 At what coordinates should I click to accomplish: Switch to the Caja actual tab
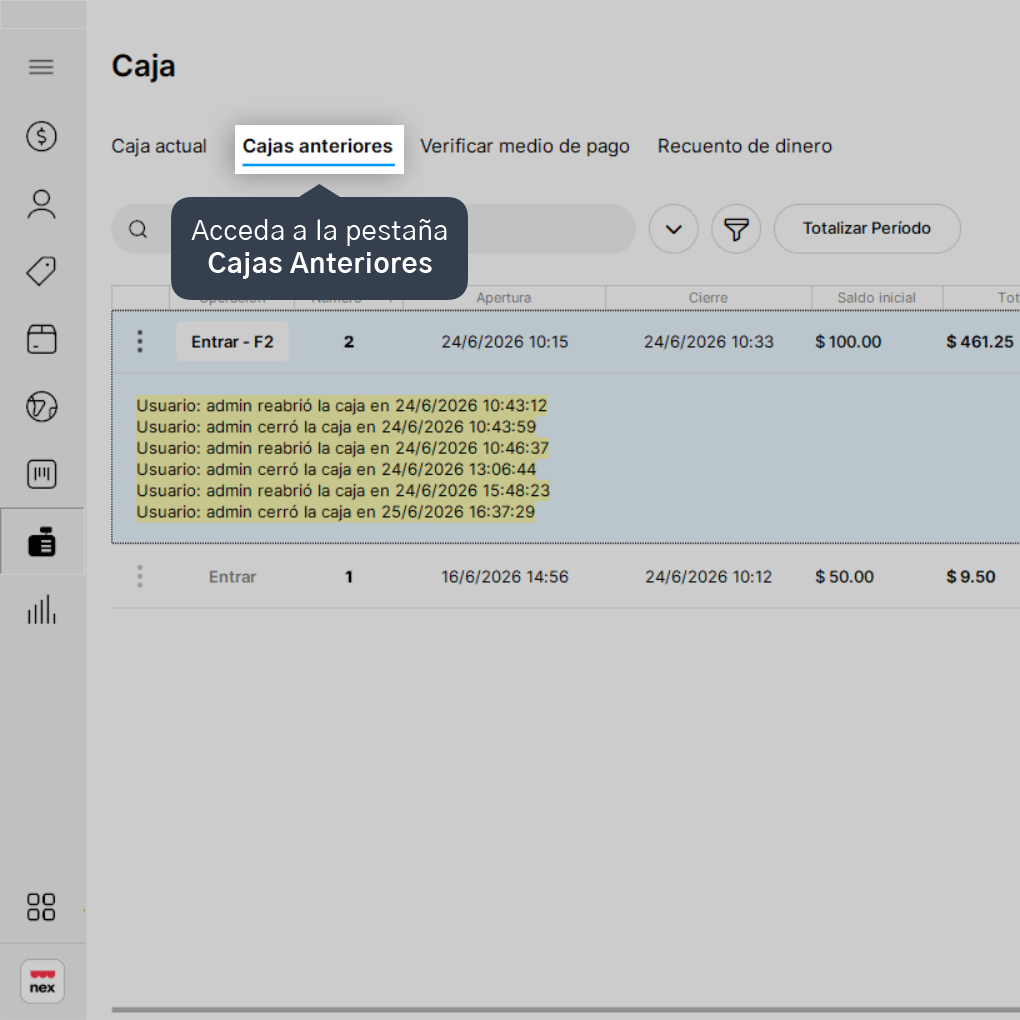pos(159,146)
